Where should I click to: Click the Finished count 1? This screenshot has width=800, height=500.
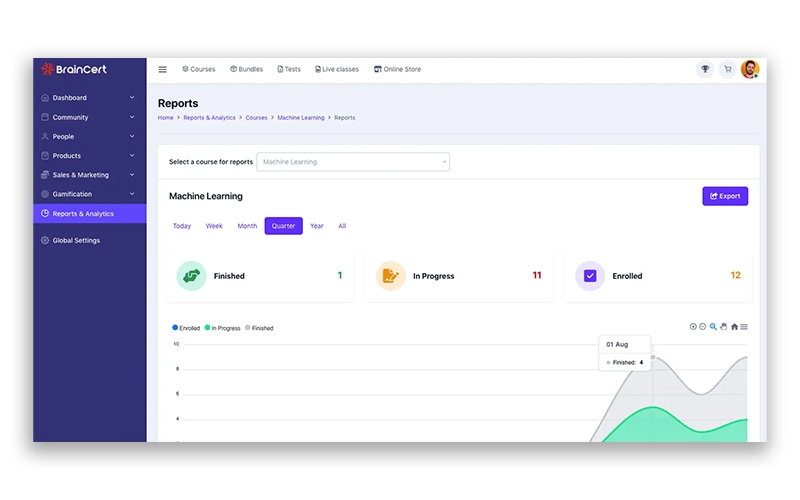pos(340,276)
